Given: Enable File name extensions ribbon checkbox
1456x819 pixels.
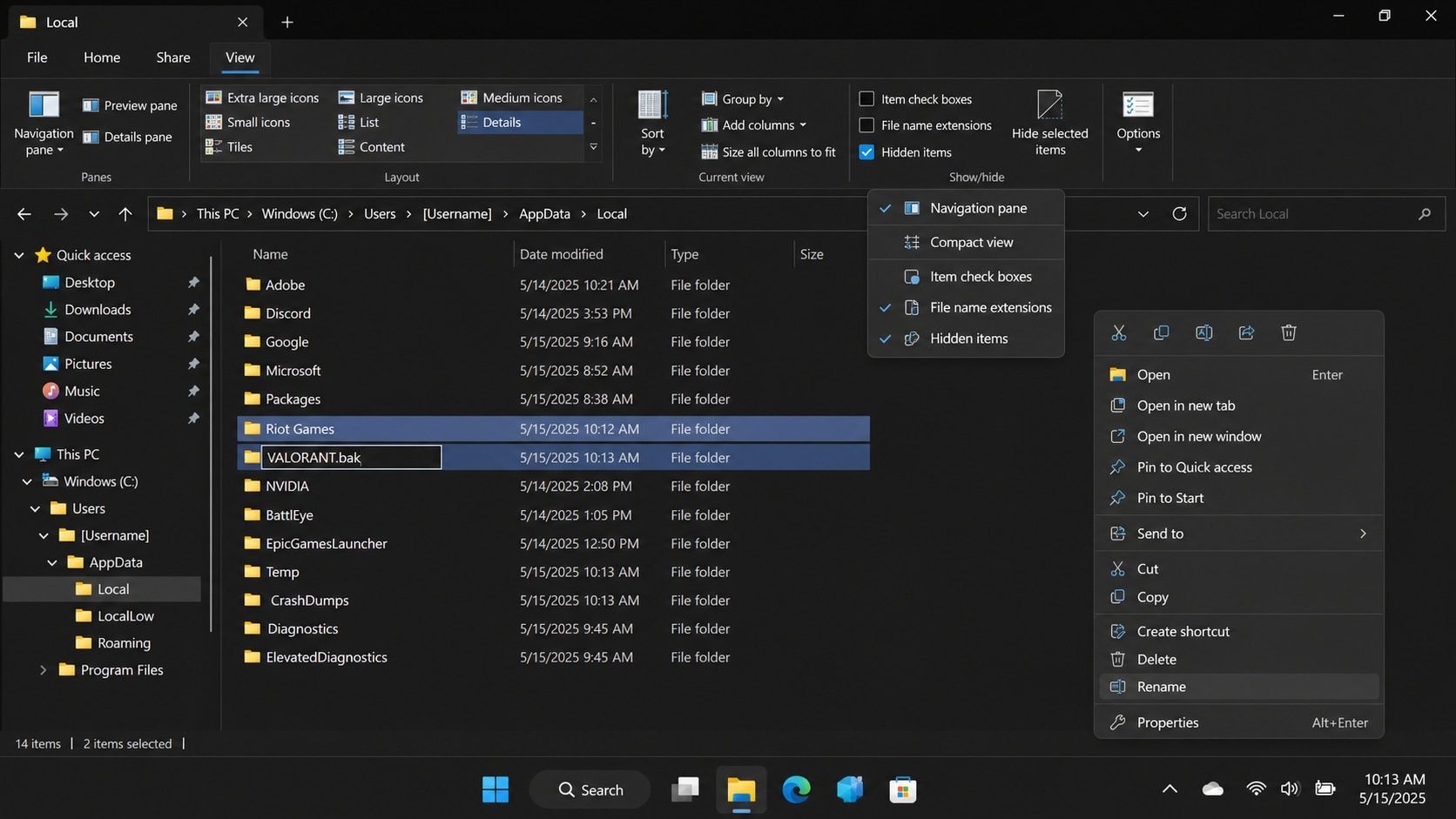Looking at the screenshot, I should tap(925, 125).
